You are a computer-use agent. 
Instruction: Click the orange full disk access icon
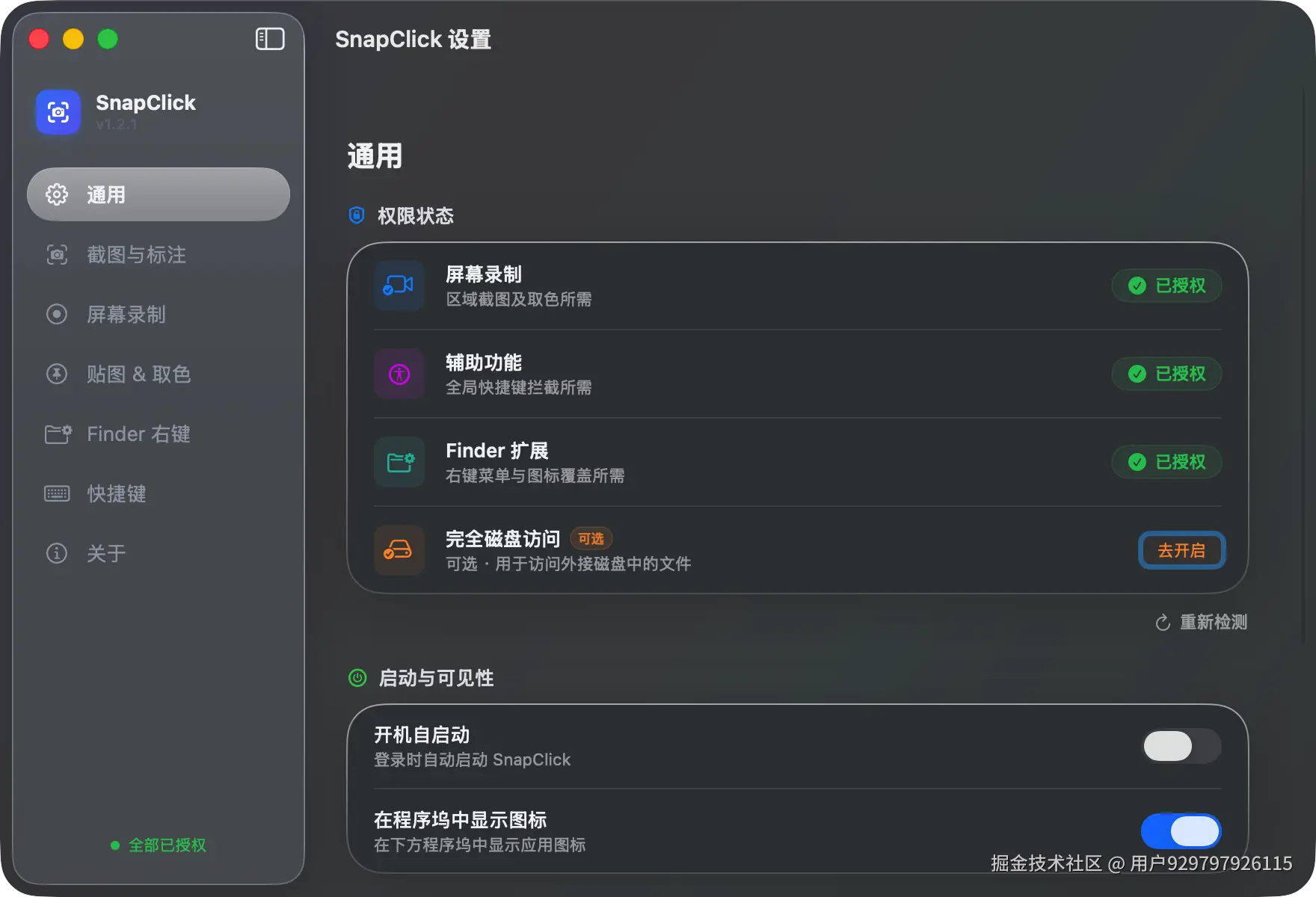pos(399,550)
